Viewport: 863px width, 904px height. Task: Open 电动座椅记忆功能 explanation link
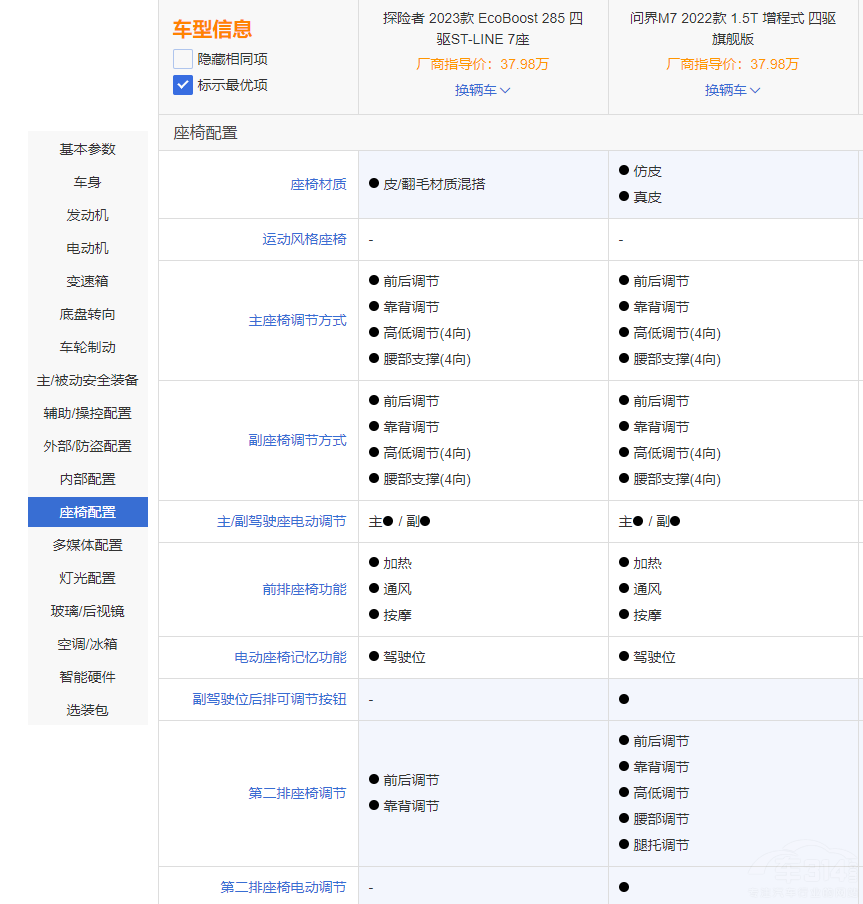290,658
